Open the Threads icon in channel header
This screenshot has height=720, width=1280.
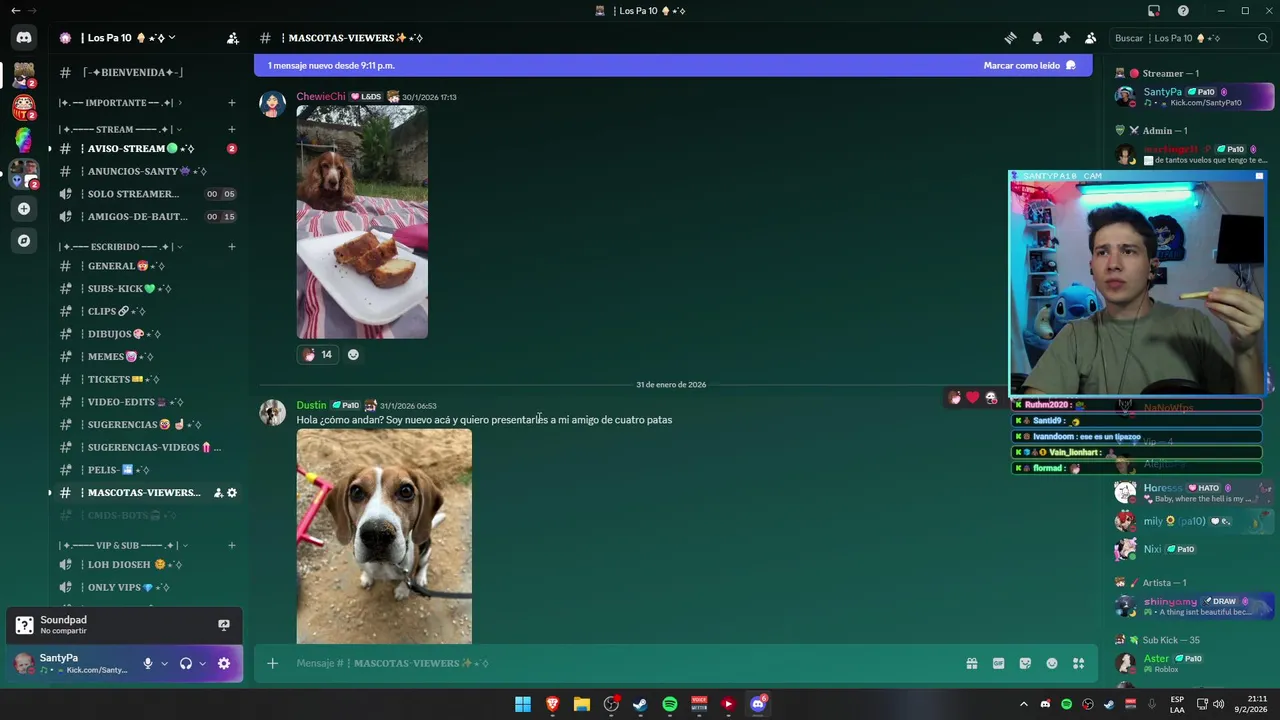pos(1010,38)
